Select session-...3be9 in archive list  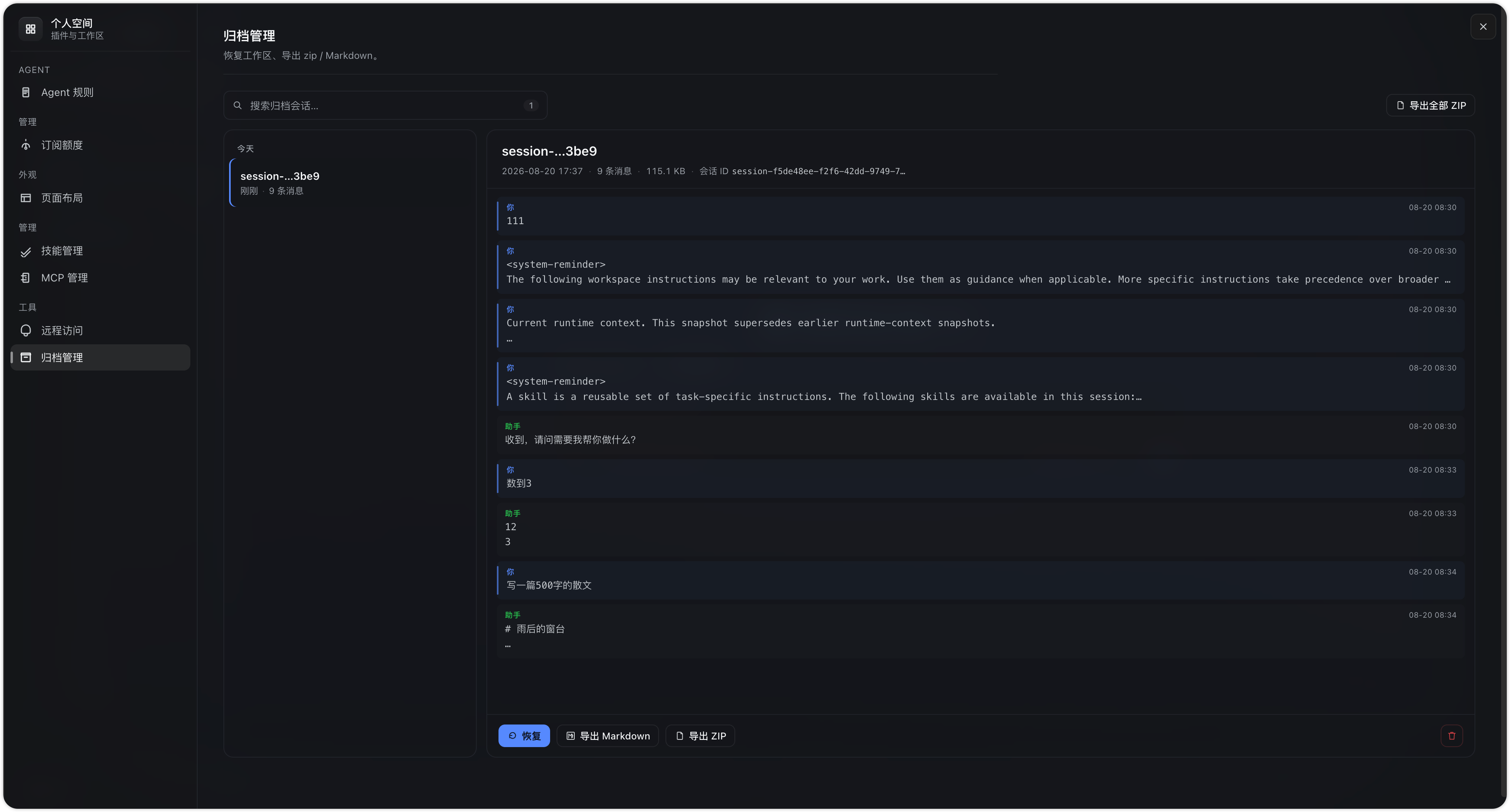[x=350, y=183]
